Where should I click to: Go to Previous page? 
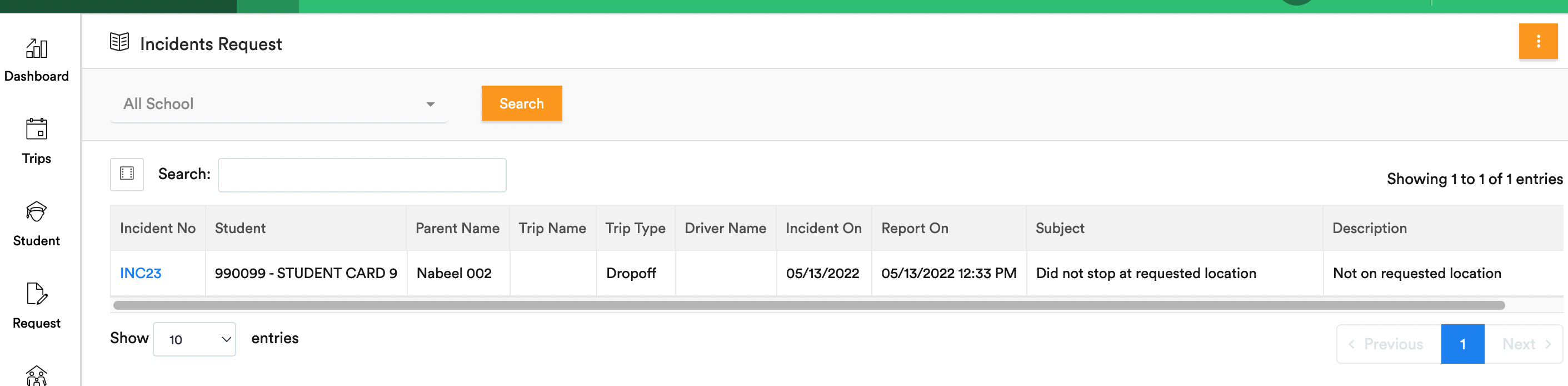click(x=1389, y=344)
